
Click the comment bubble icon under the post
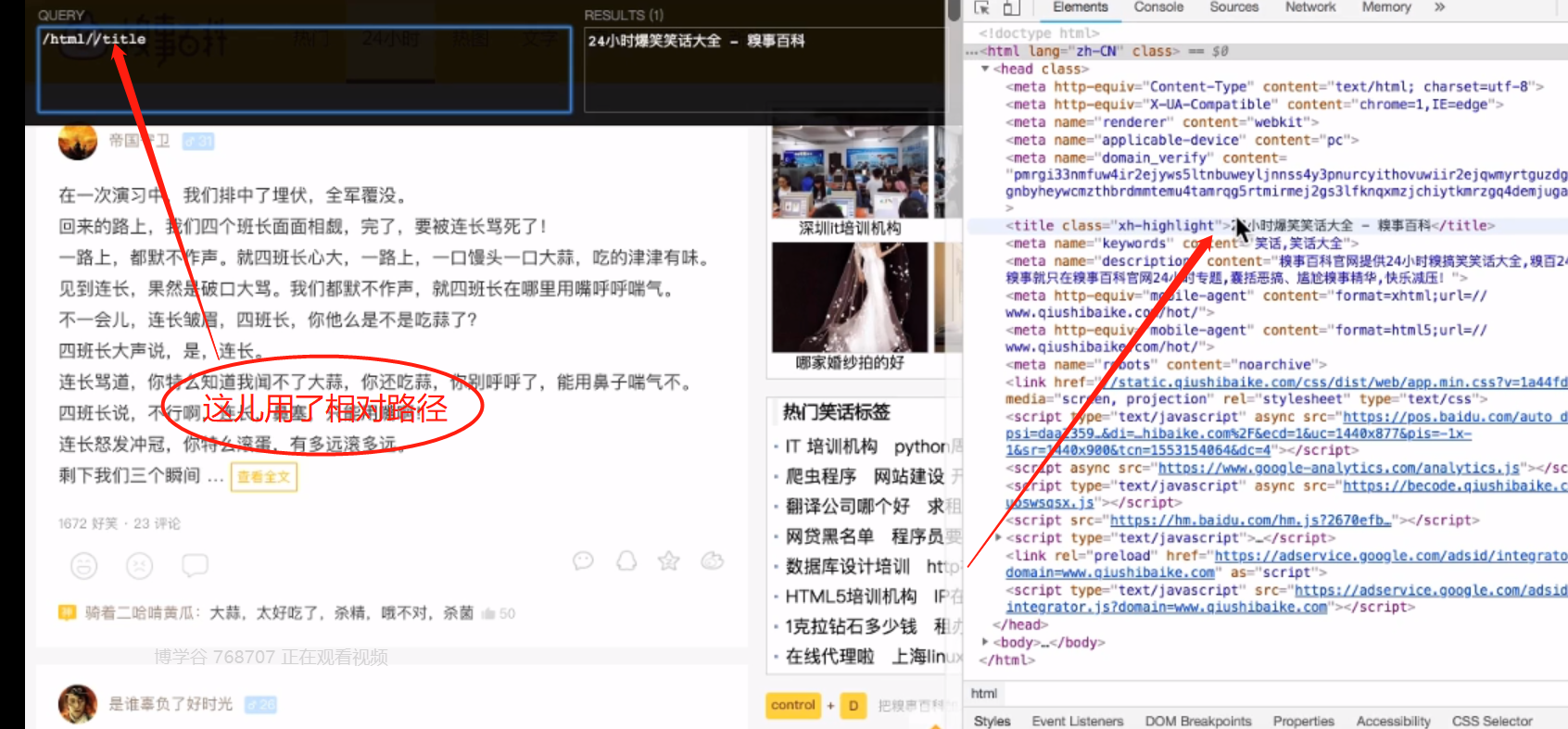[x=195, y=564]
